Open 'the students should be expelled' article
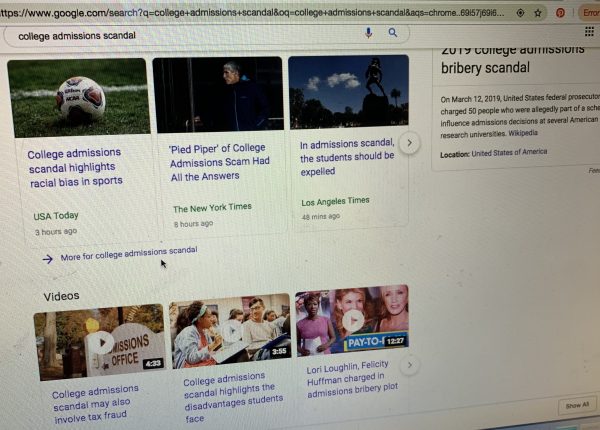 [347, 157]
